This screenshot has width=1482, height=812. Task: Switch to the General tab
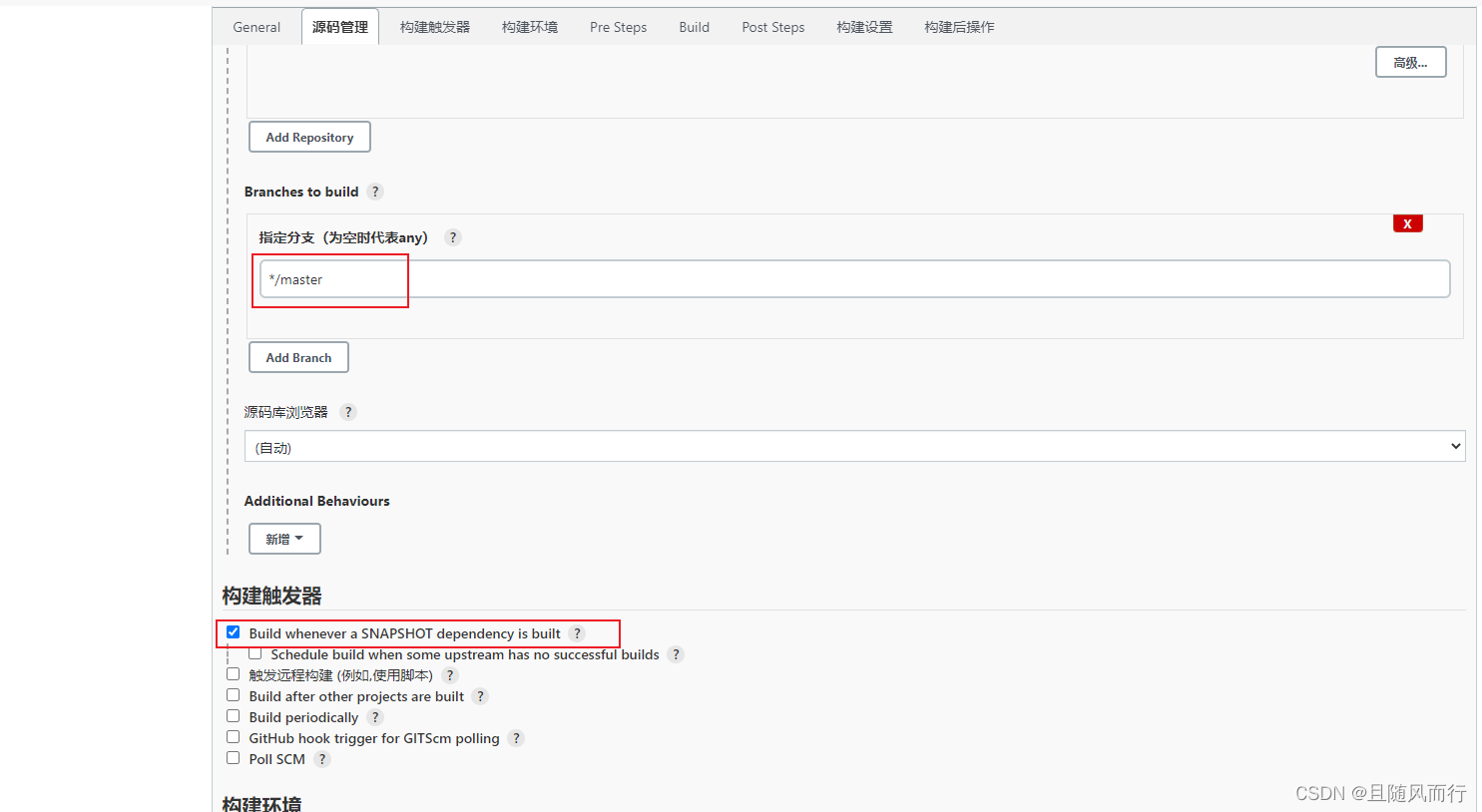pyautogui.click(x=256, y=27)
